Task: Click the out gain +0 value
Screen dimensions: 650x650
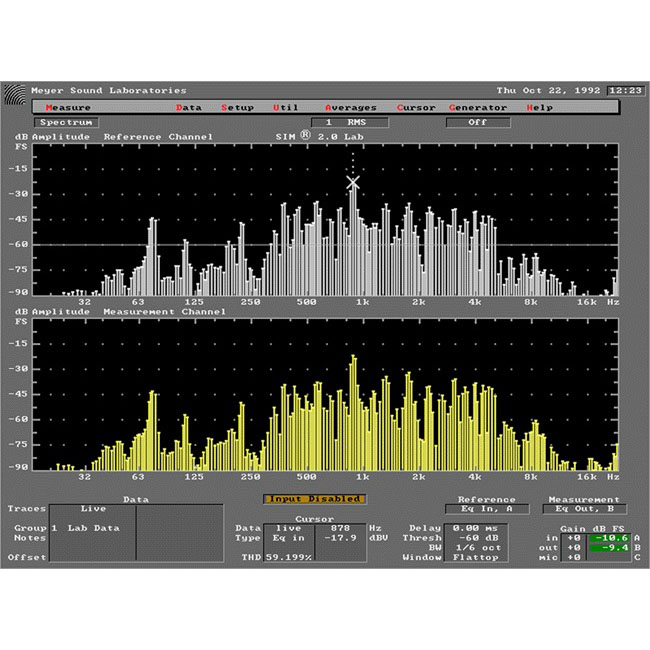Action: coord(574,547)
